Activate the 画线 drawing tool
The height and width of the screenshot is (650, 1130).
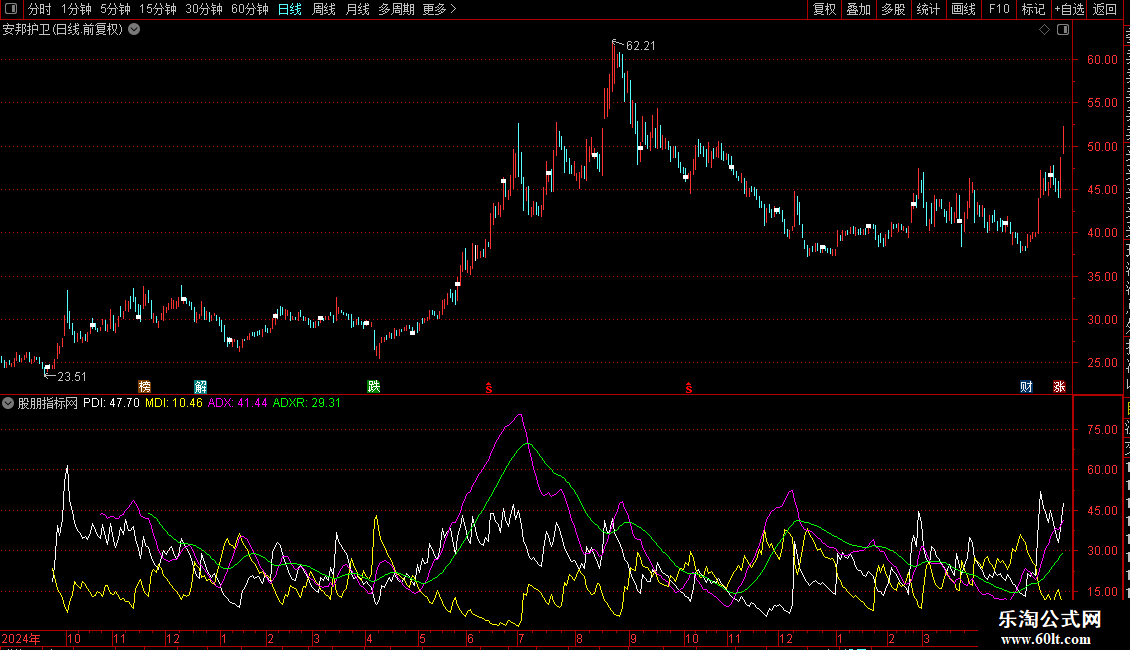[963, 9]
